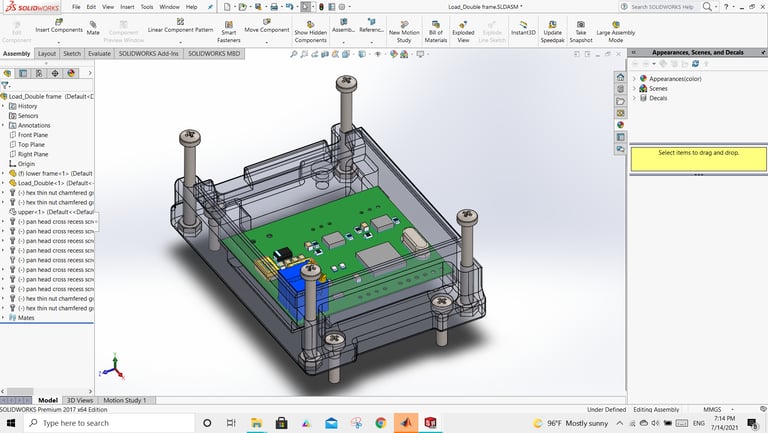This screenshot has height=433, width=768.
Task: Start a New Motion Study
Action: point(404,30)
